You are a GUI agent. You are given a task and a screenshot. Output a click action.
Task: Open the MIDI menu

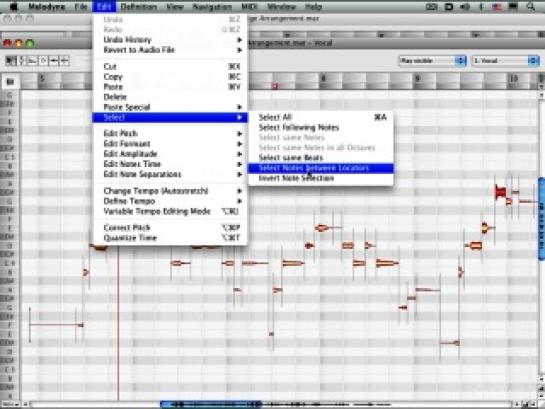(249, 7)
